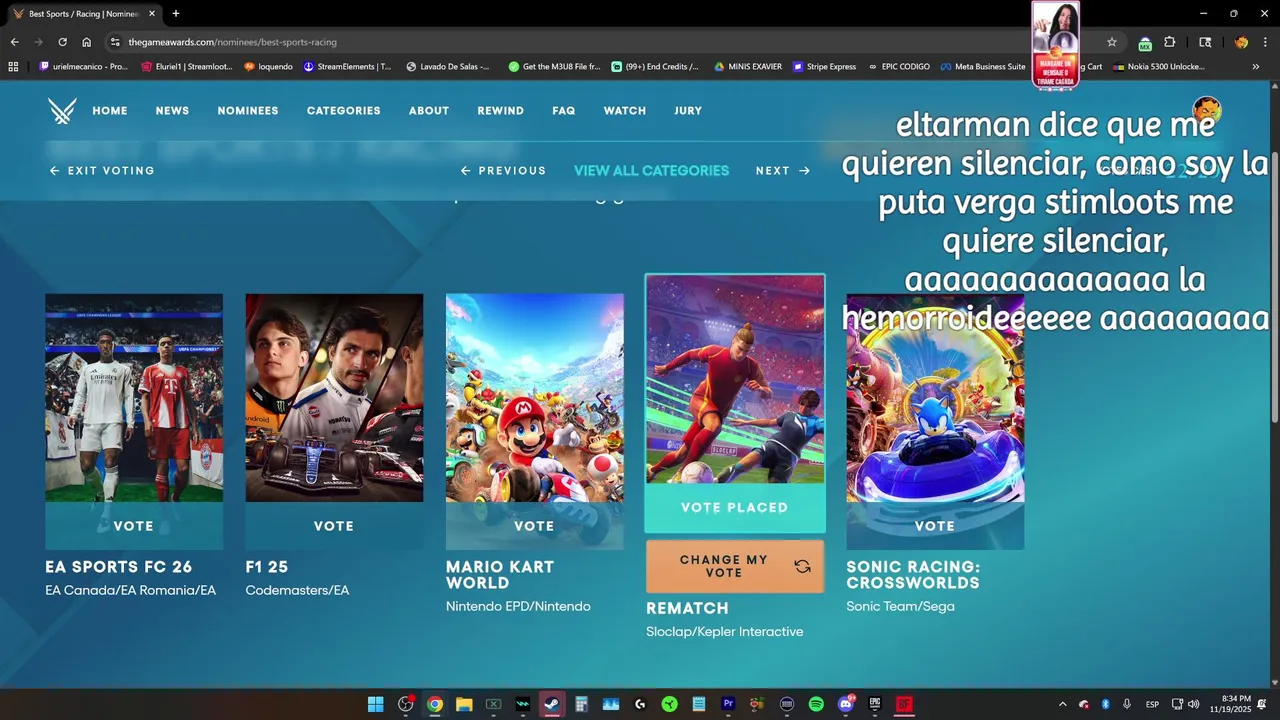Click the Mario Kart World cover image
Viewport: 1280px width, 720px height.
point(534,398)
